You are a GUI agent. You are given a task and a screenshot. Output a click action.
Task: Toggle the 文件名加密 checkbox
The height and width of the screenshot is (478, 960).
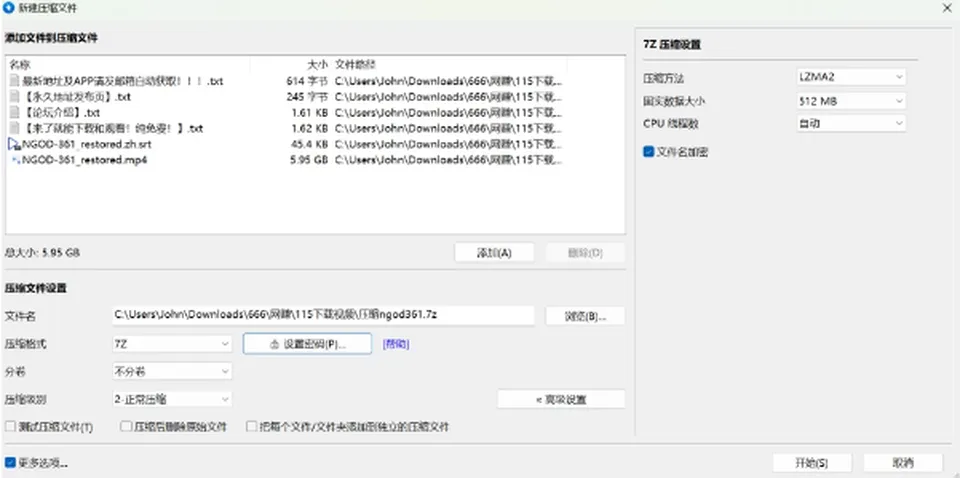tap(649, 152)
